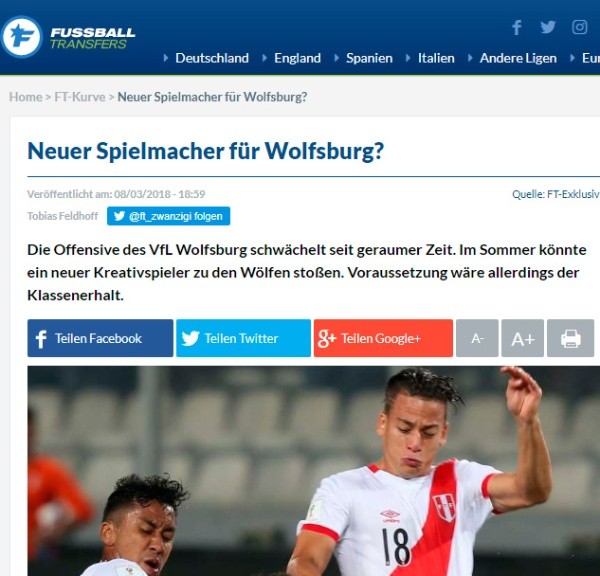
Task: Open the Facebook icon in header
Action: tap(517, 27)
